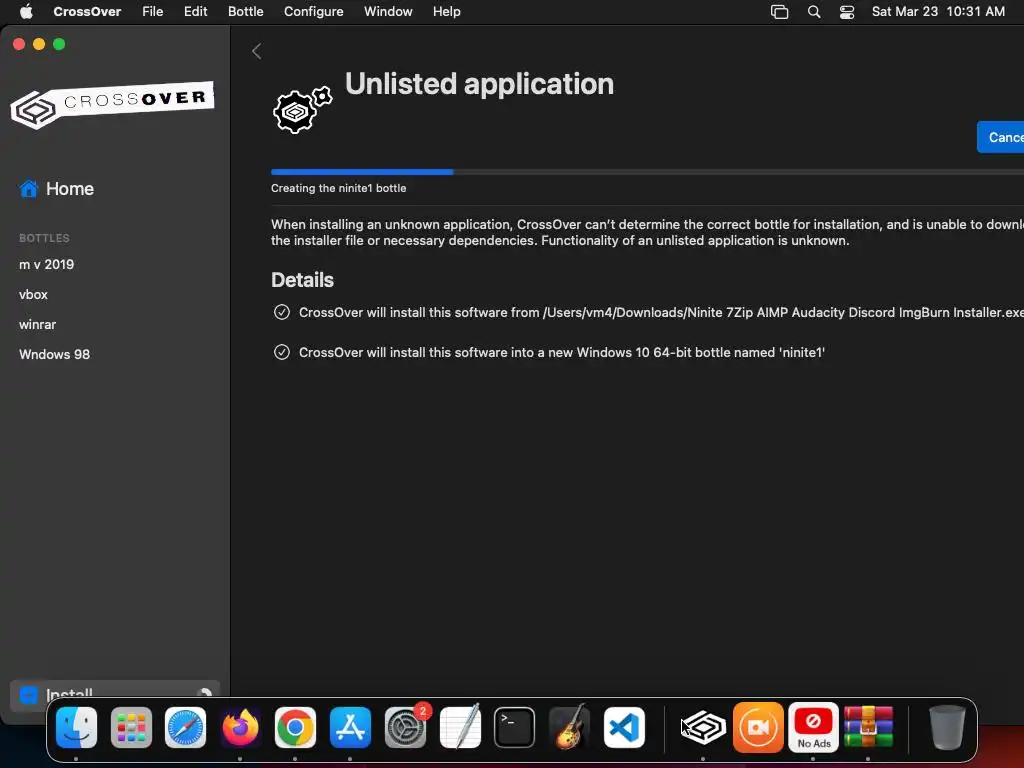Select the vbox bottle
This screenshot has height=768, width=1024.
pyautogui.click(x=33, y=295)
